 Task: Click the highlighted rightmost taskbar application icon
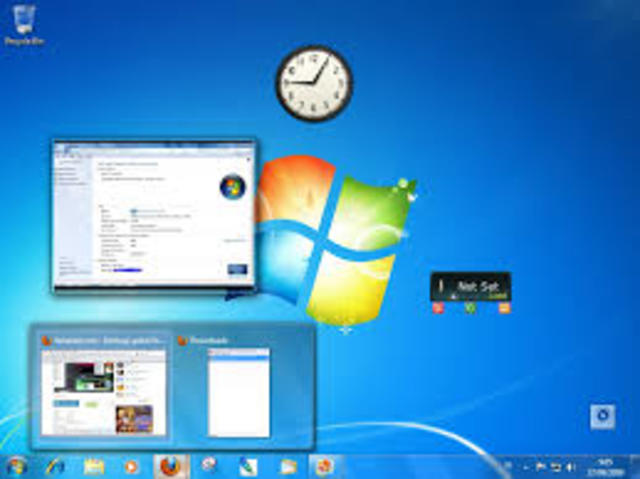coord(324,466)
